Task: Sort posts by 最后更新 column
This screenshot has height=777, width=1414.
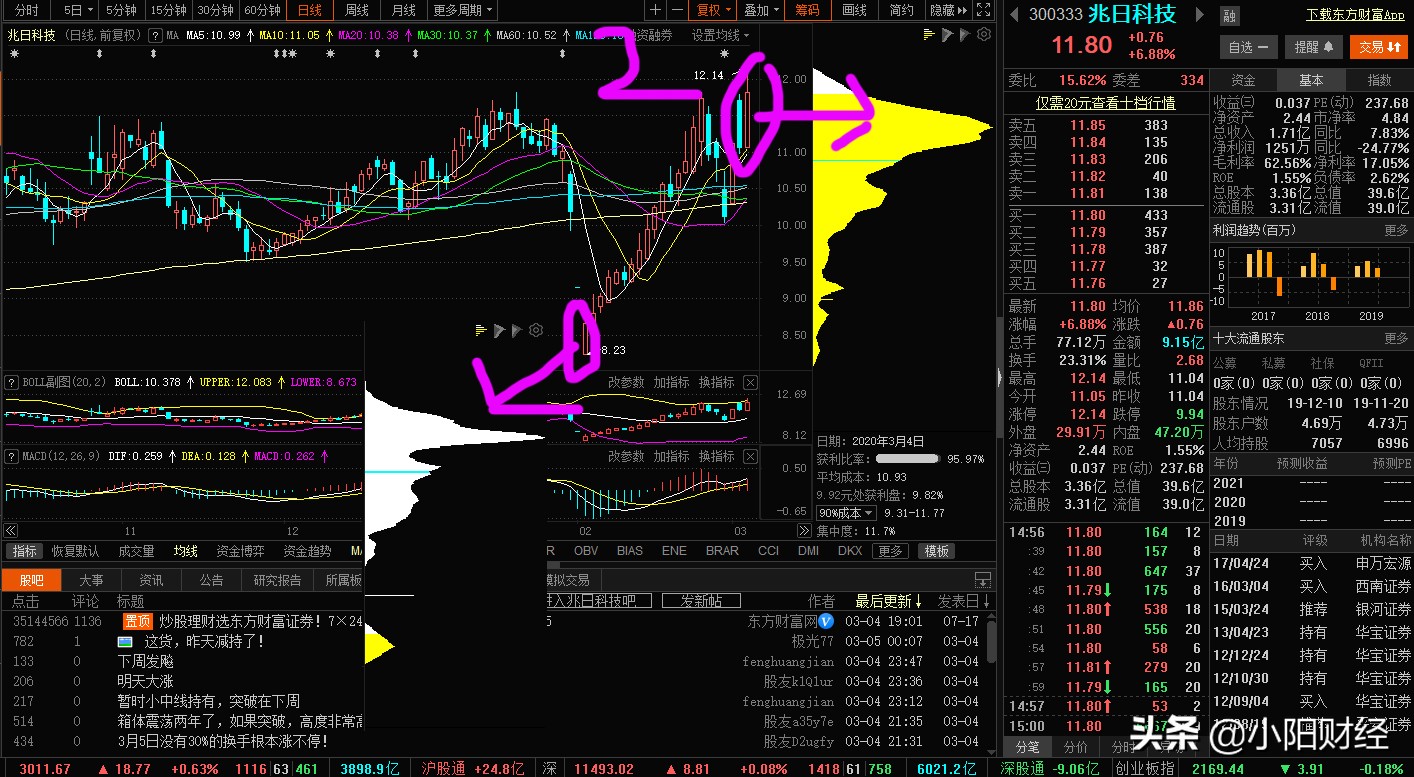Action: click(x=889, y=601)
